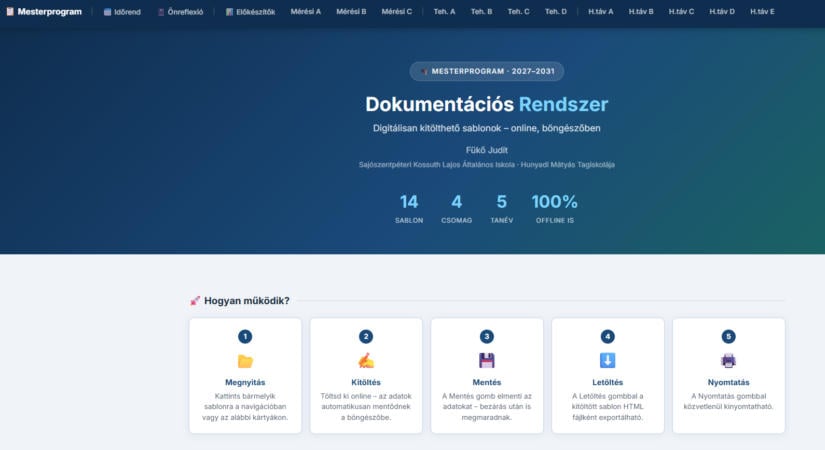The height and width of the screenshot is (450, 825).
Task: Click the rocket icon beside Hogyan működik
Action: (x=195, y=301)
